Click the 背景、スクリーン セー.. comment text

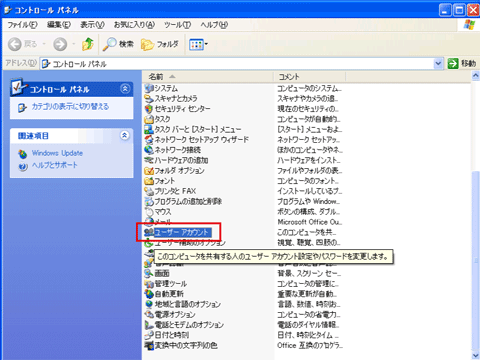[x=309, y=273]
